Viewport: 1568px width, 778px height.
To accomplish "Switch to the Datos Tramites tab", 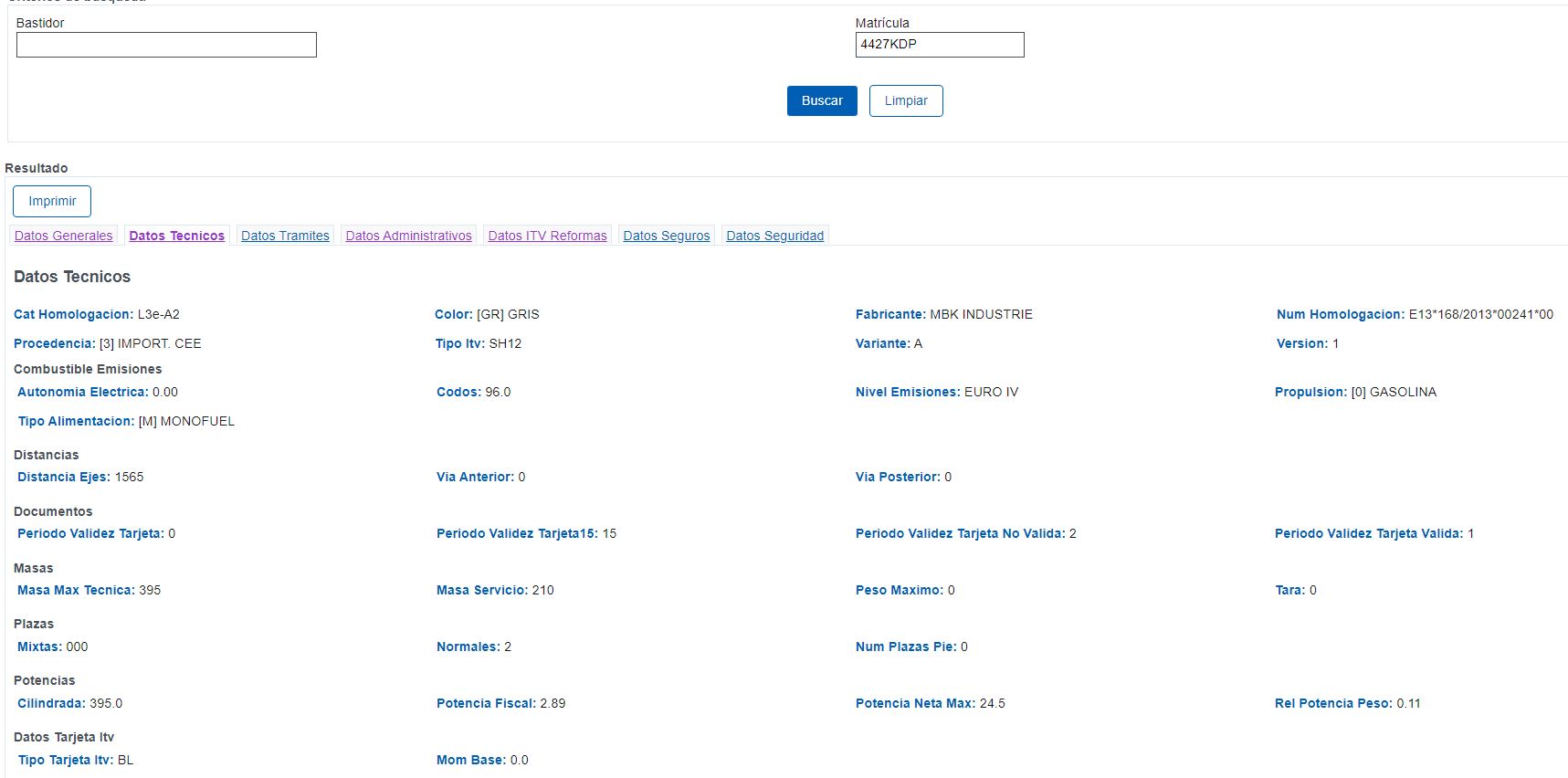I will [285, 236].
